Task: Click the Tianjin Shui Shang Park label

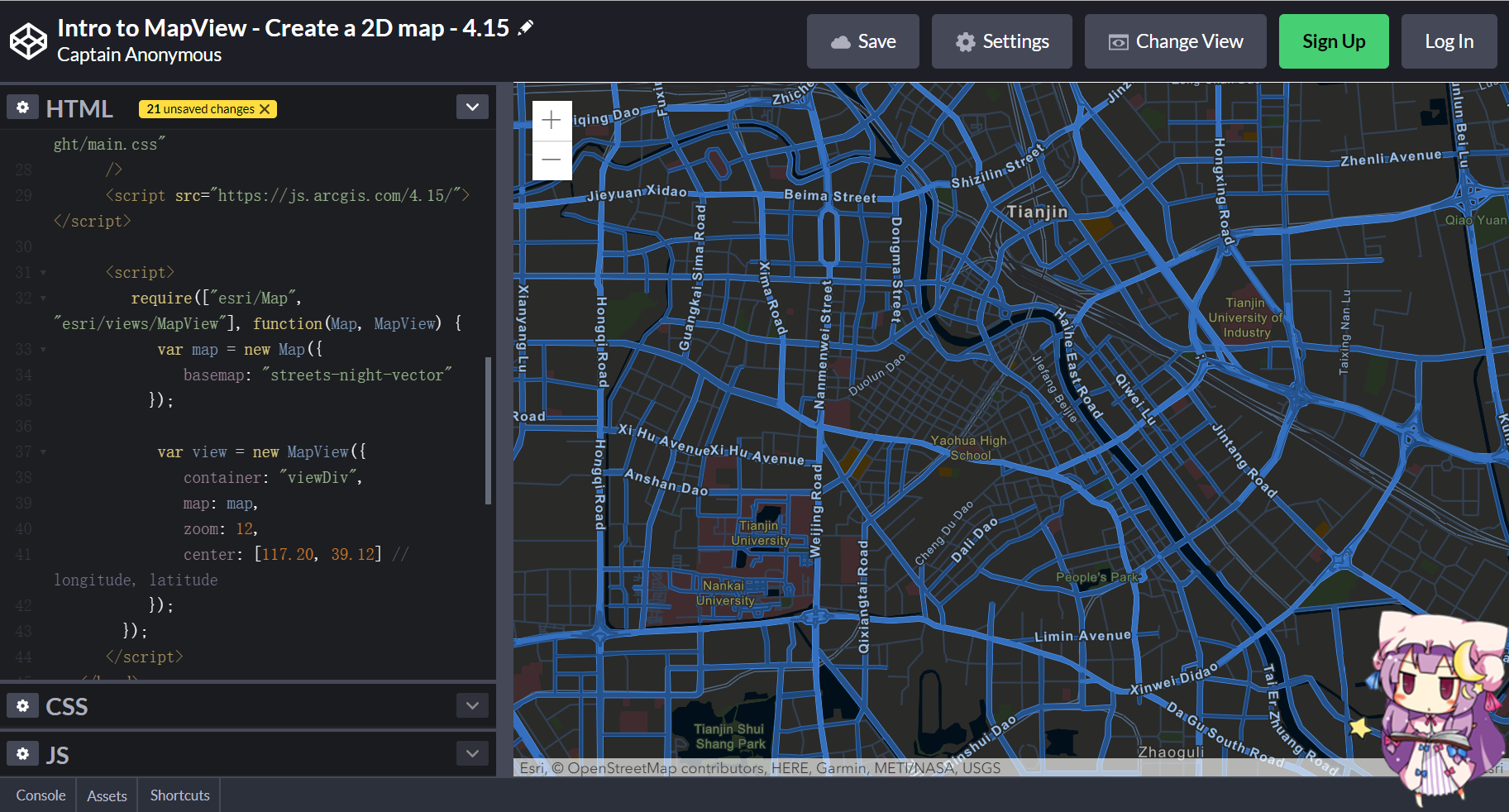Action: (729, 737)
